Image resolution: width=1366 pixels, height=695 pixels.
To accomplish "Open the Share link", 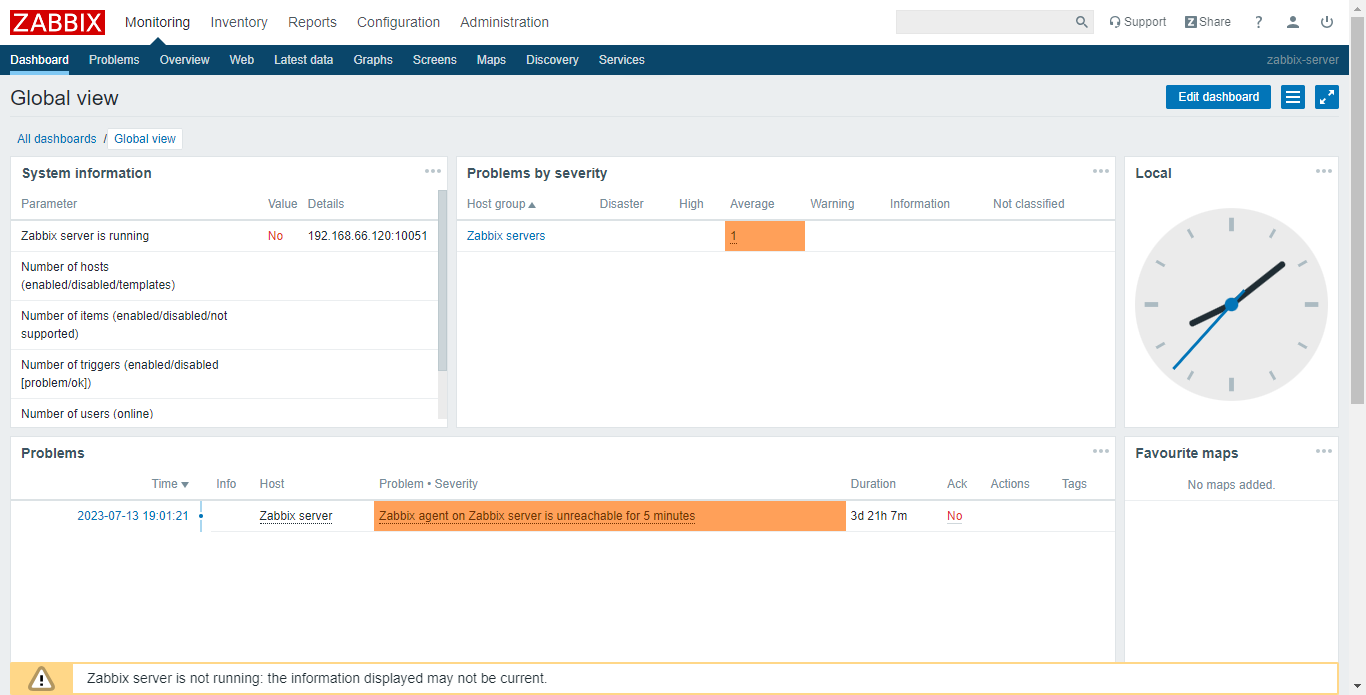I will click(1208, 22).
